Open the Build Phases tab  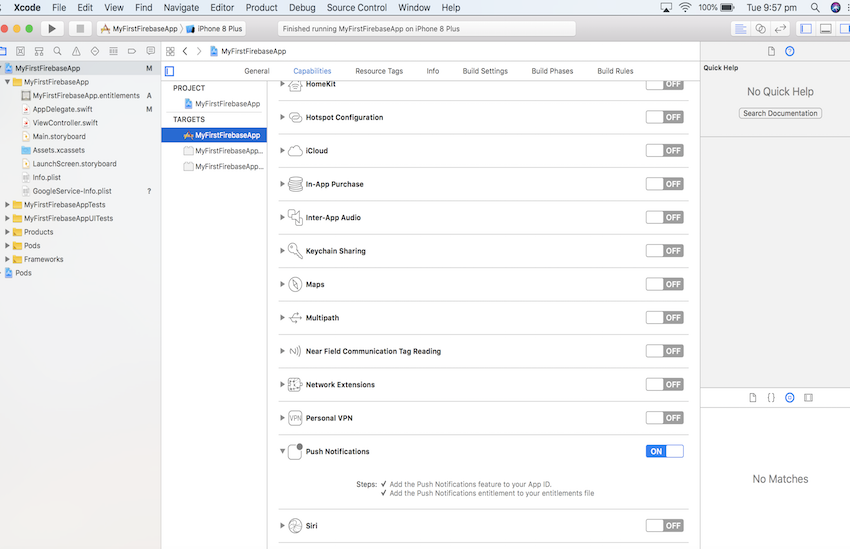click(552, 71)
